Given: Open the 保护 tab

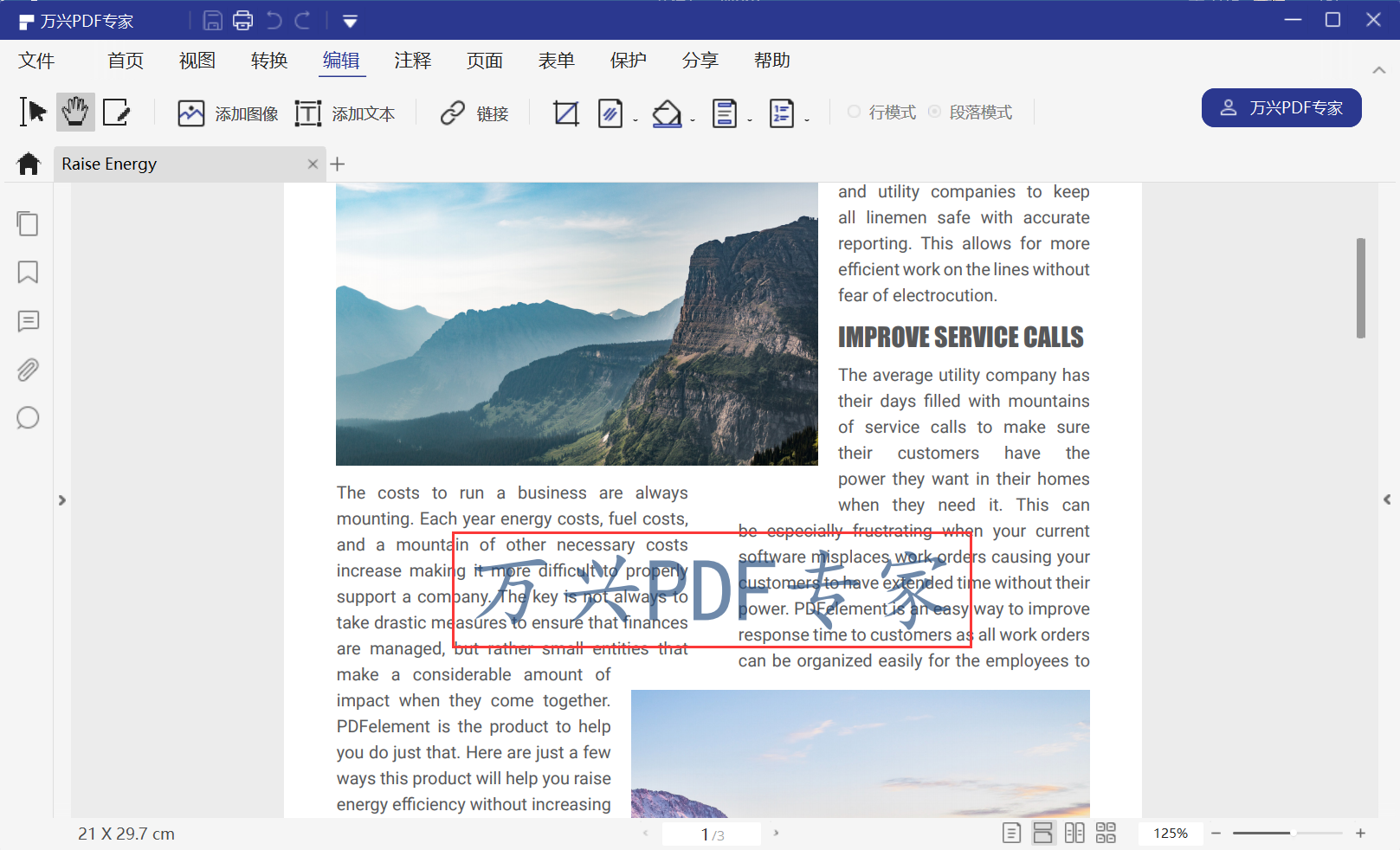Looking at the screenshot, I should pyautogui.click(x=629, y=61).
